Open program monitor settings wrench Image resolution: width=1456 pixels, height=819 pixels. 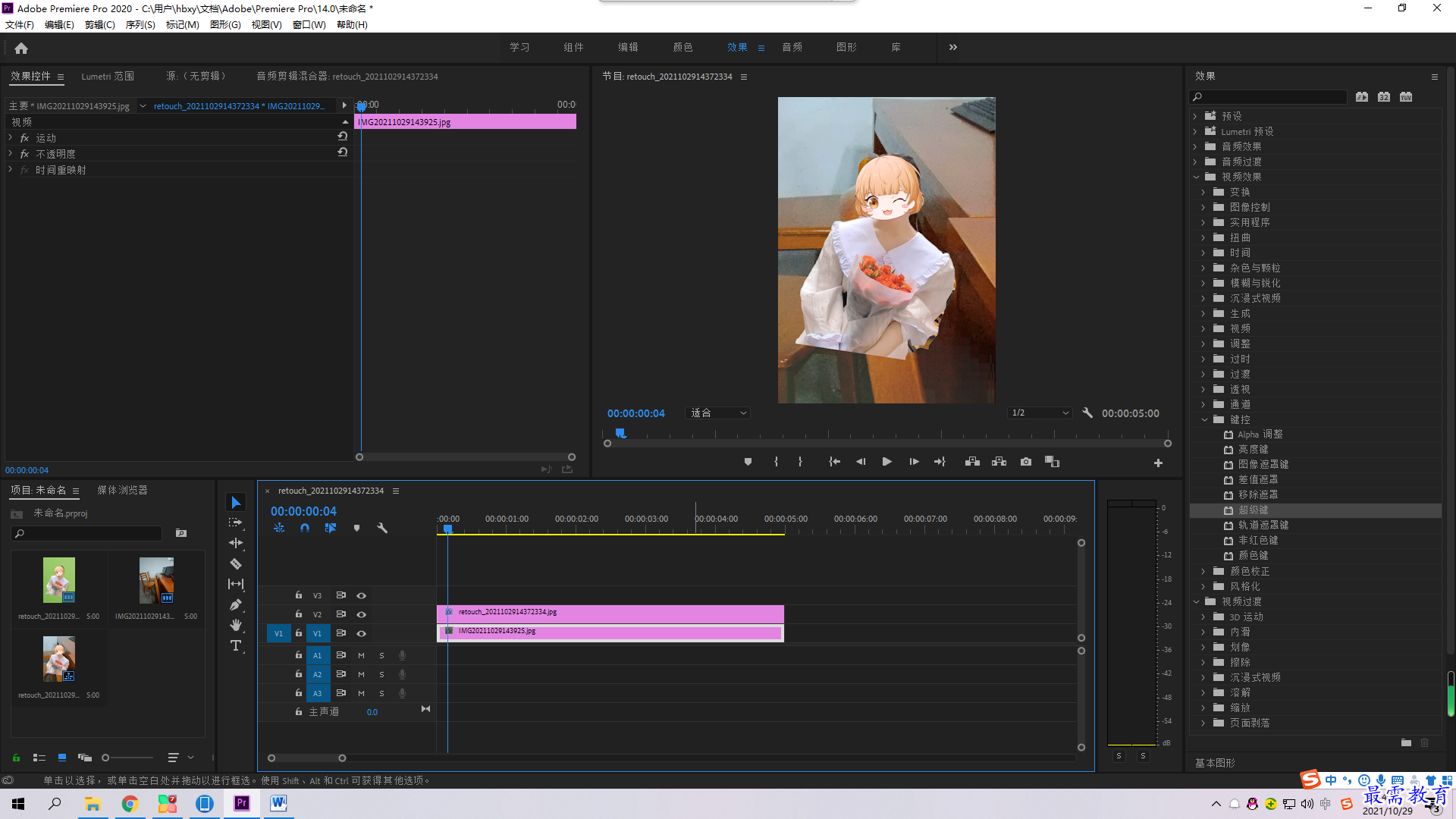[x=1087, y=413]
